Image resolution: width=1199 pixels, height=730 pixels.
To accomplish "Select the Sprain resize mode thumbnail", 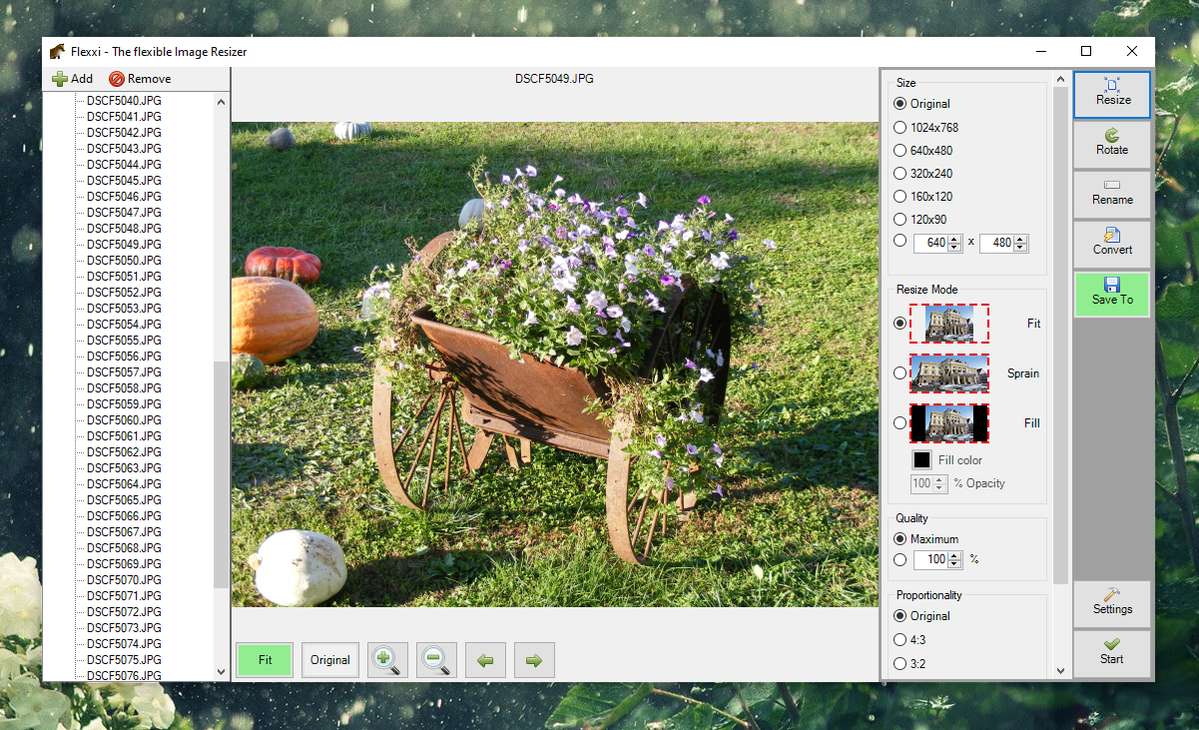I will click(949, 373).
